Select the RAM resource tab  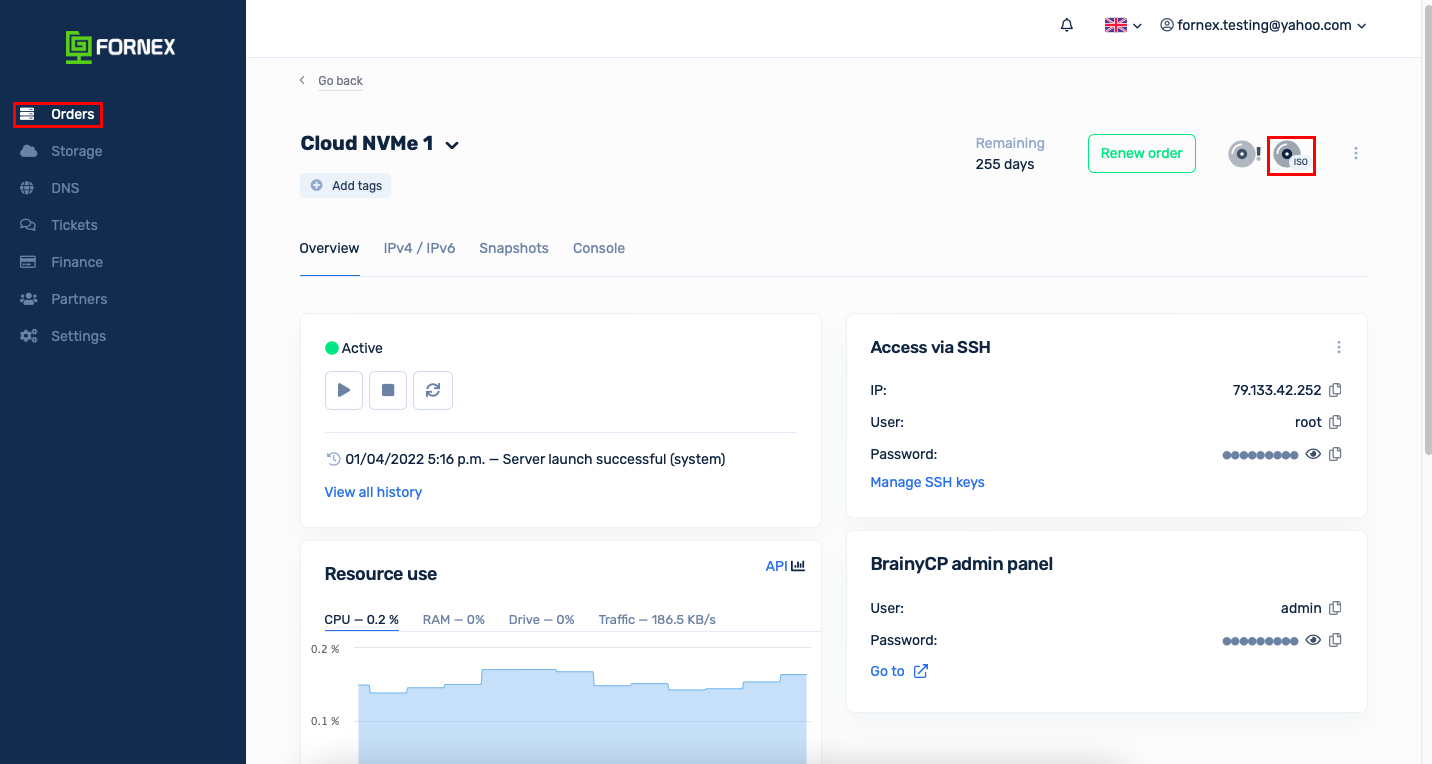point(454,620)
